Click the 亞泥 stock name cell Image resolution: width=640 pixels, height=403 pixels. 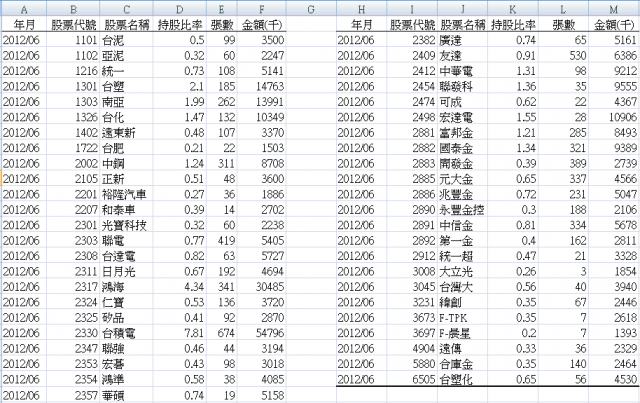[127, 56]
